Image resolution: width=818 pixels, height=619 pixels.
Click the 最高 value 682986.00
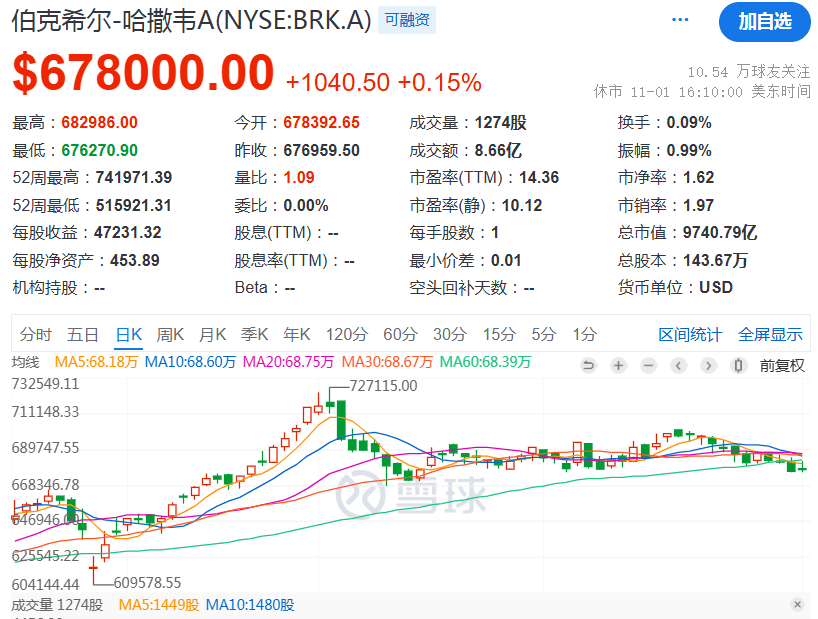100,123
